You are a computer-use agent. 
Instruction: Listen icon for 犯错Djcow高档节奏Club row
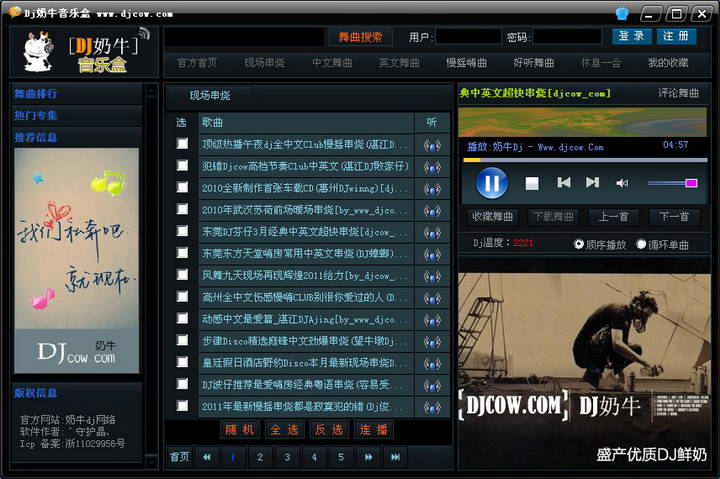432,167
